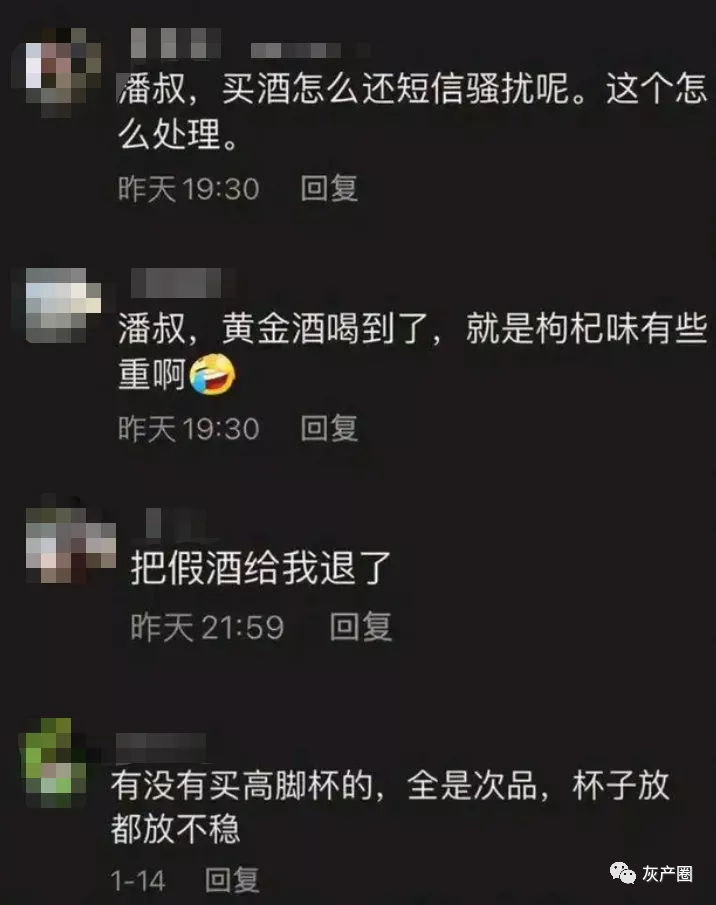Select the comment text 把假酒给我退了
This screenshot has height=905, width=716.
(x=261, y=568)
